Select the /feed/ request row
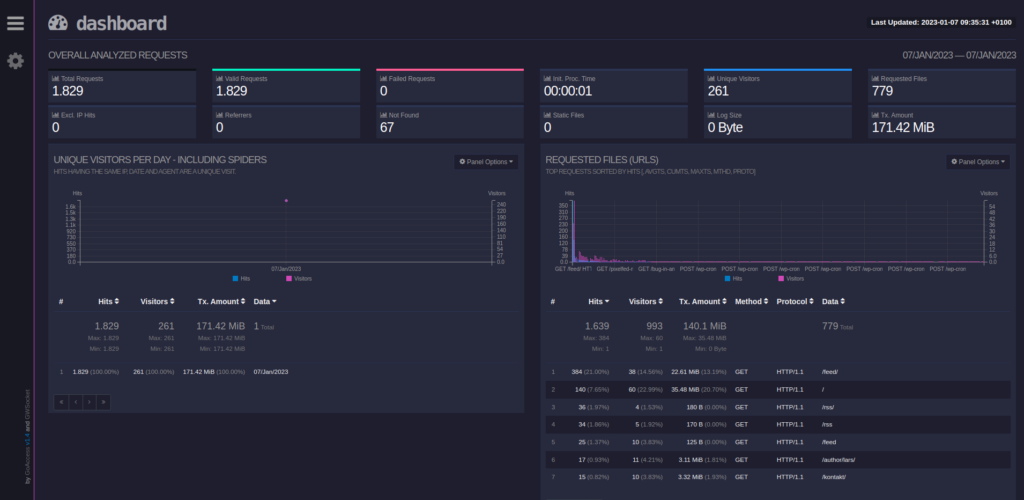The height and width of the screenshot is (500, 1024). pos(778,371)
